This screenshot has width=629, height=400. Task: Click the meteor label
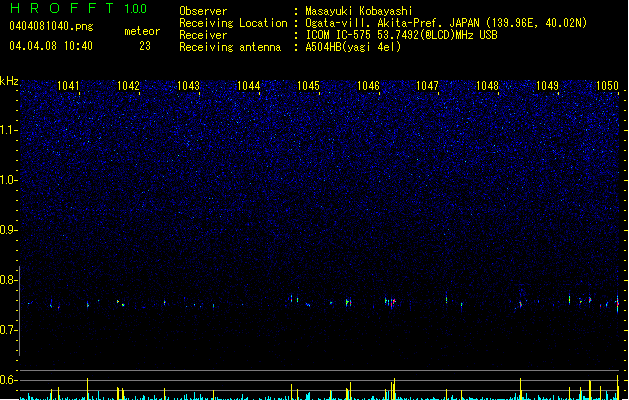142,31
